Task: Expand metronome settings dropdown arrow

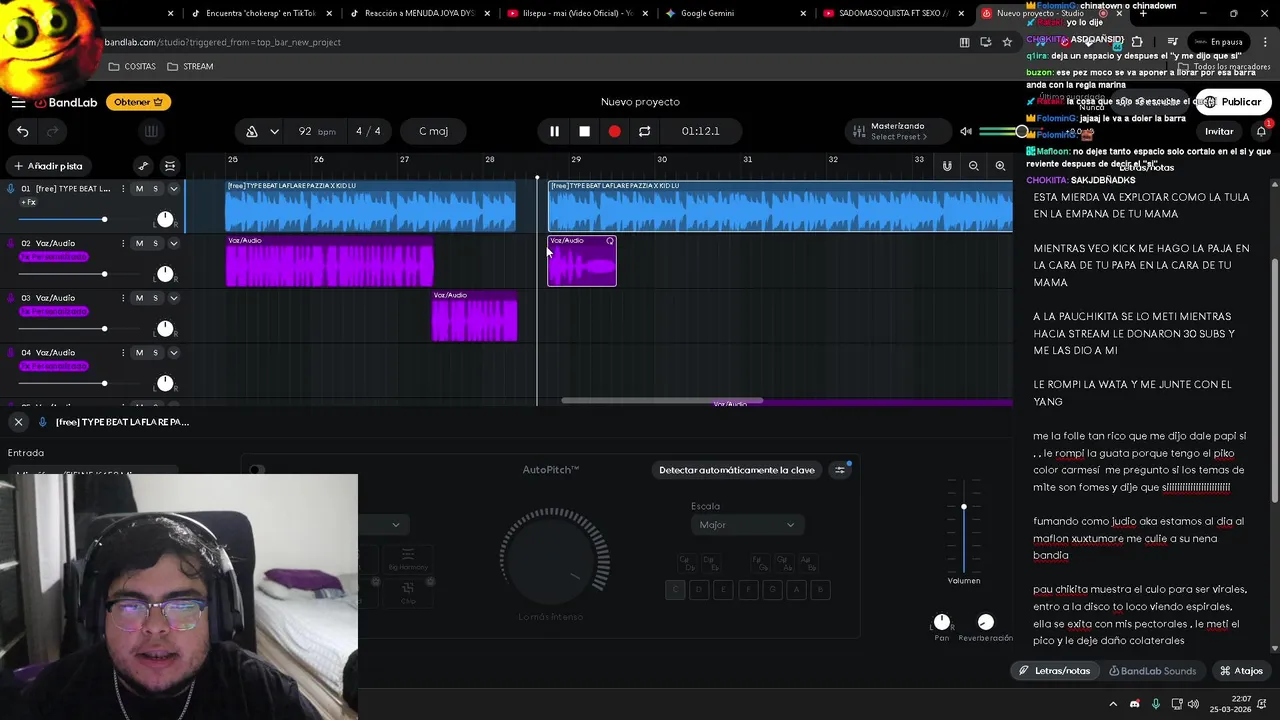Action: tap(274, 131)
